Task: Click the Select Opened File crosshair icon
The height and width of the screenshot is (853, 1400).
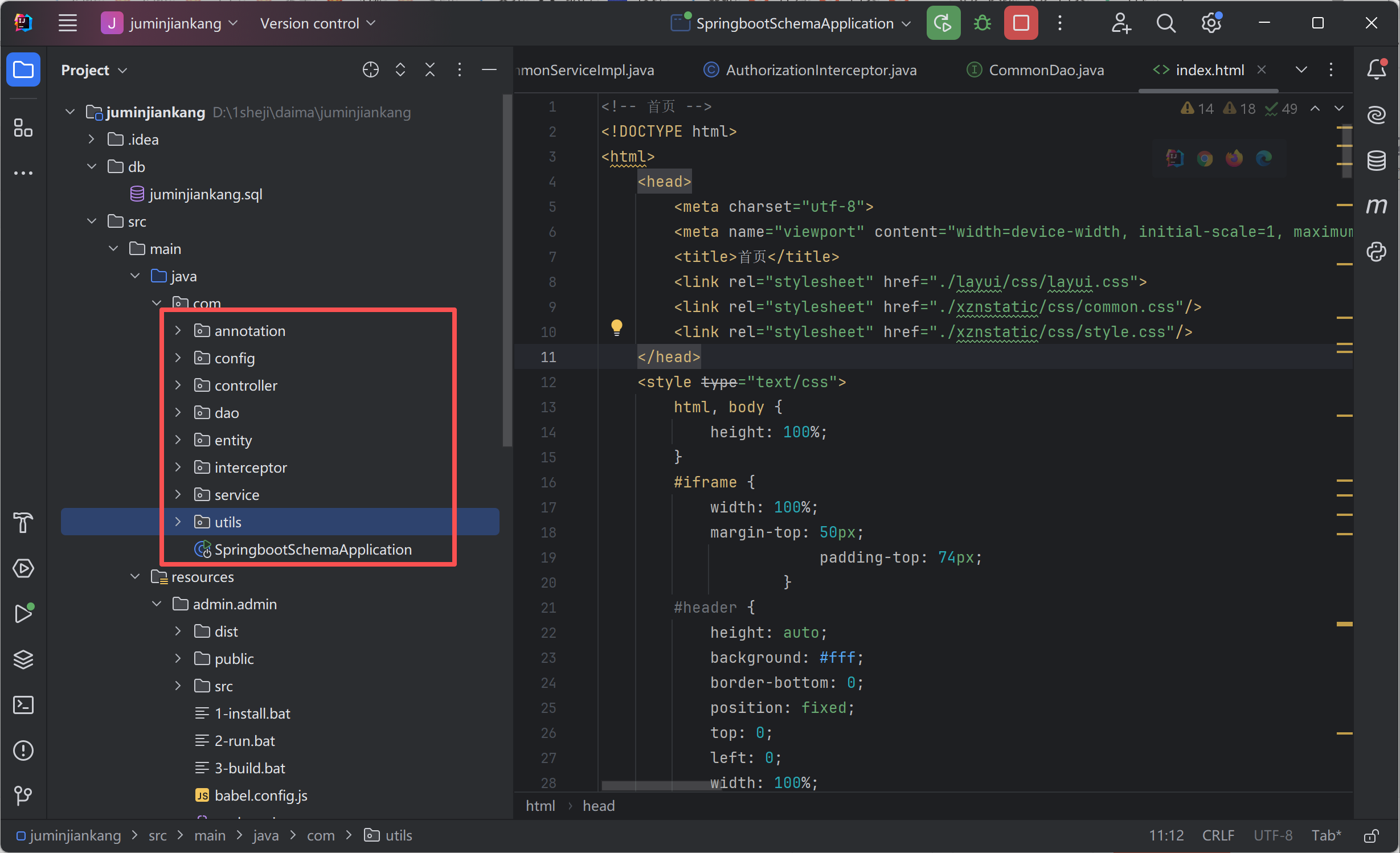Action: point(370,69)
